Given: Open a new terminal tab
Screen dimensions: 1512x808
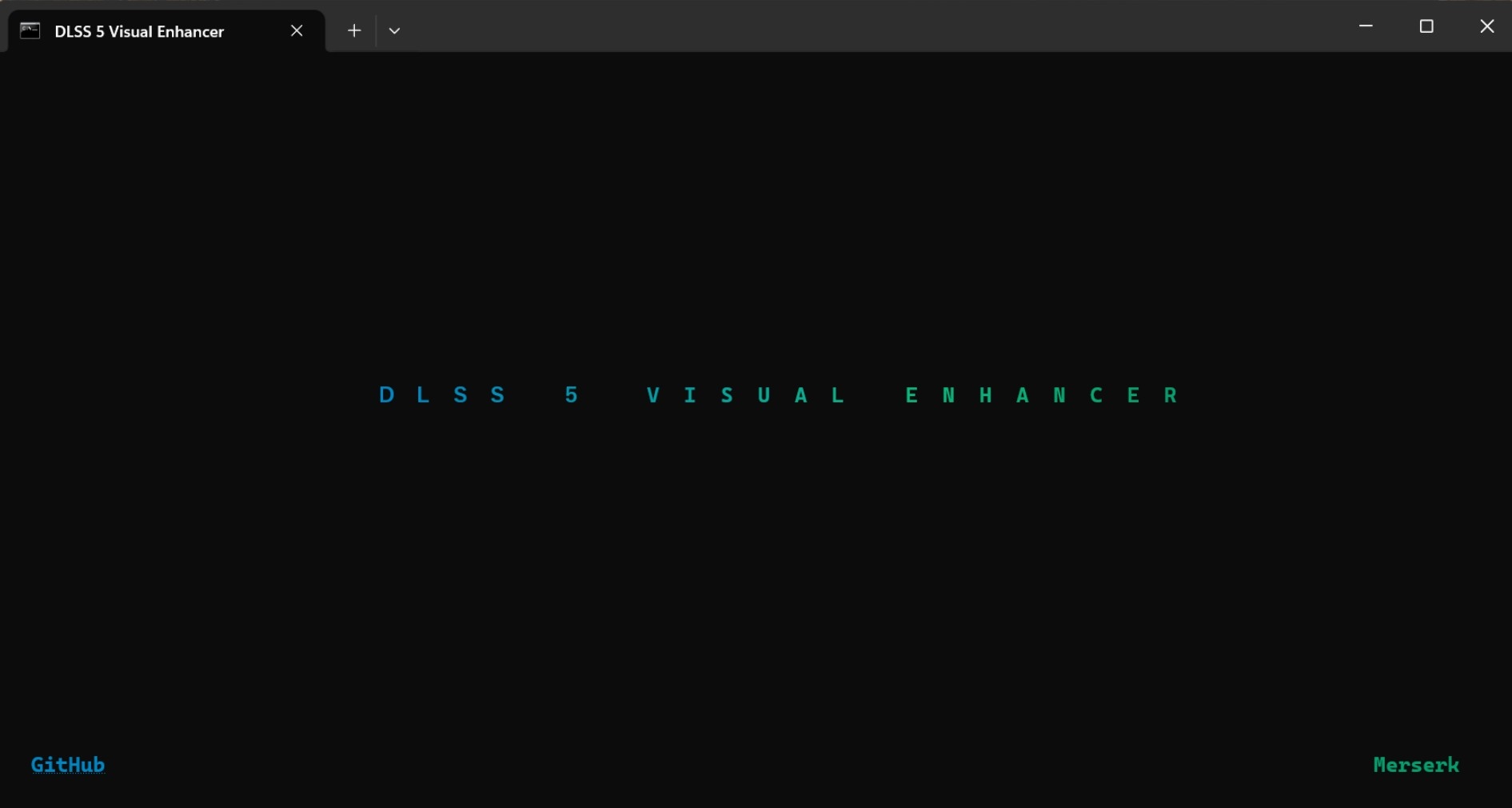Looking at the screenshot, I should point(354,30).
